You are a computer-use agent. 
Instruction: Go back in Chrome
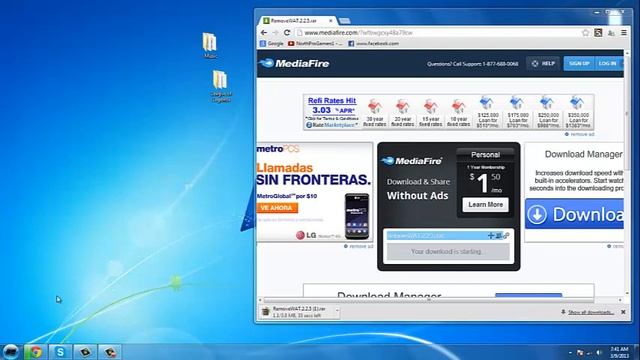point(264,33)
